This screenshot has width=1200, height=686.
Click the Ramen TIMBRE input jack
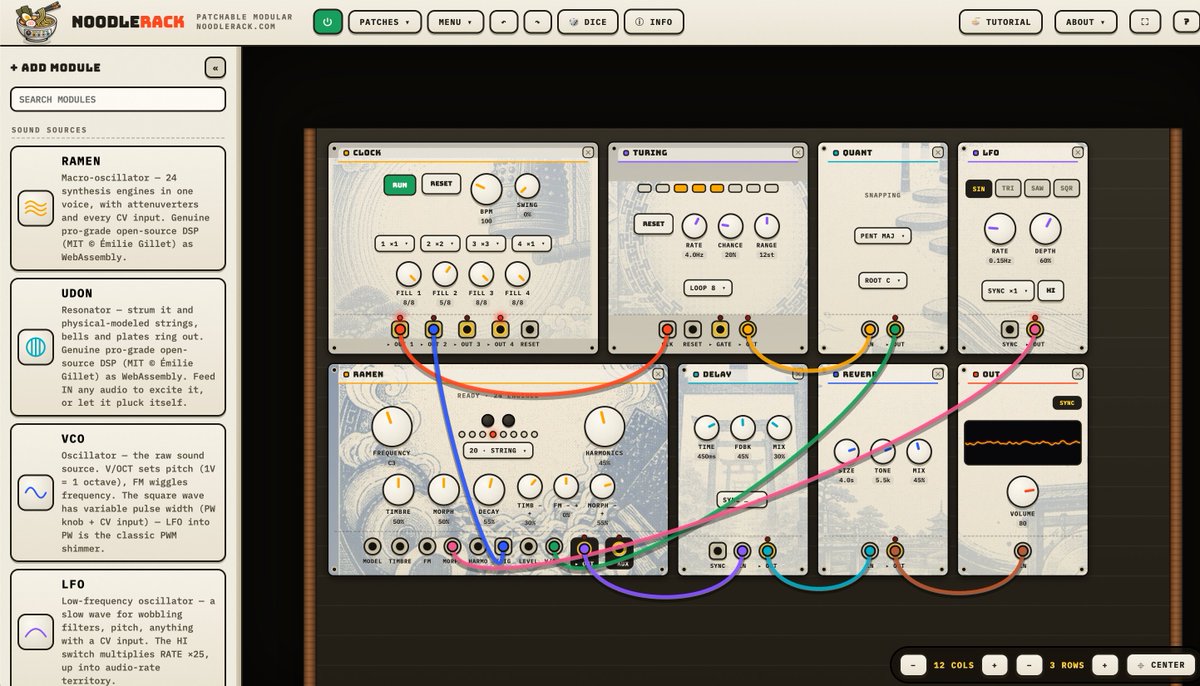coord(400,547)
